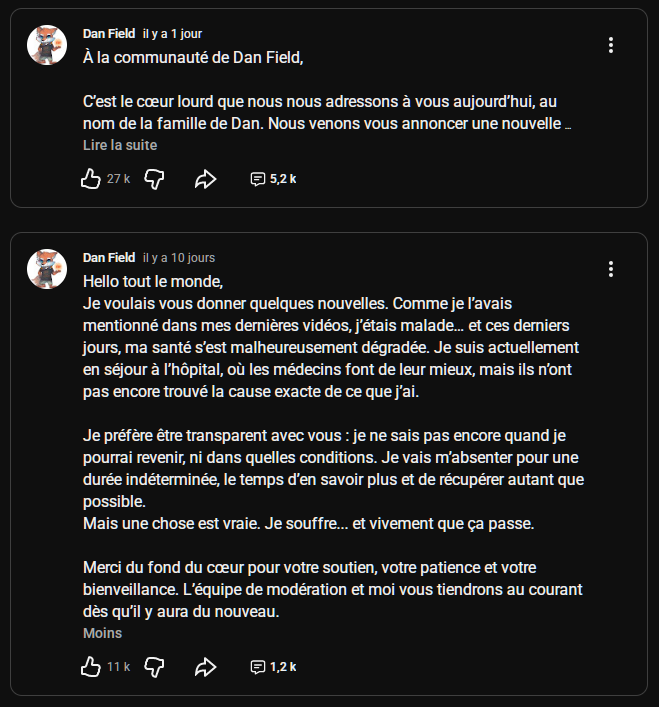Click the "À la communauté de Dan Field" text

192,56
